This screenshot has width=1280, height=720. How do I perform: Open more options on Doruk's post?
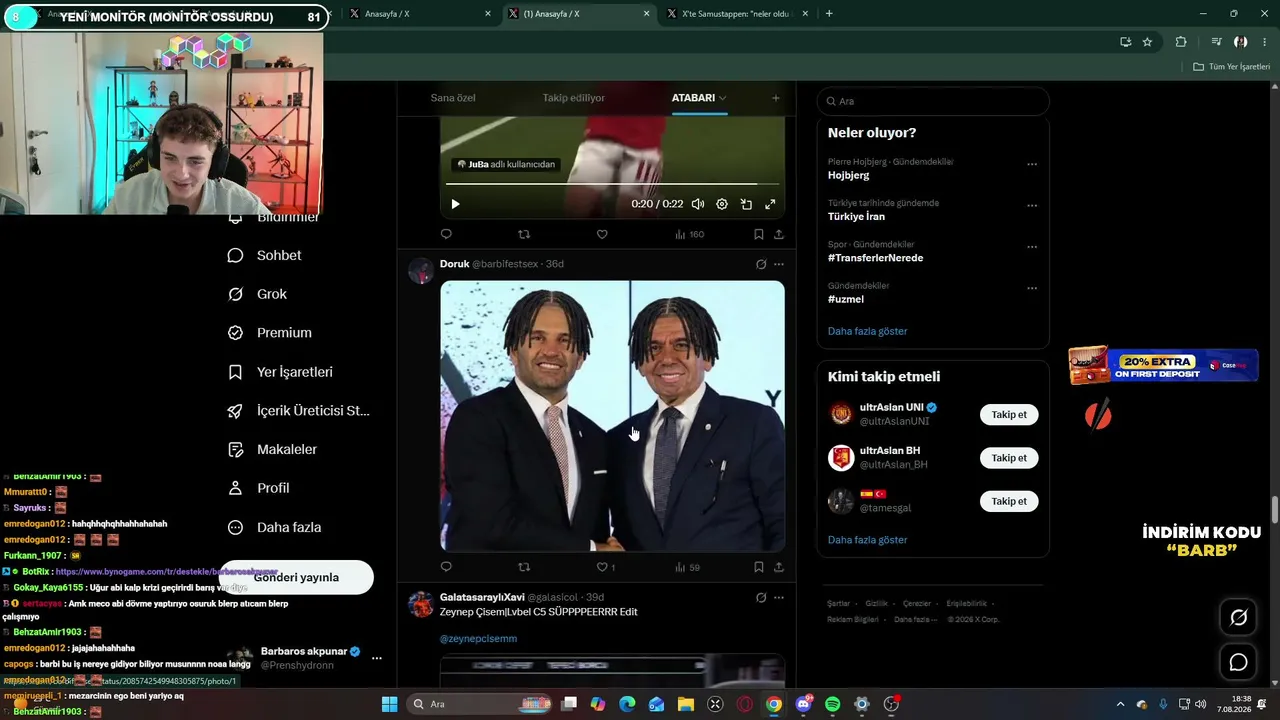779,264
